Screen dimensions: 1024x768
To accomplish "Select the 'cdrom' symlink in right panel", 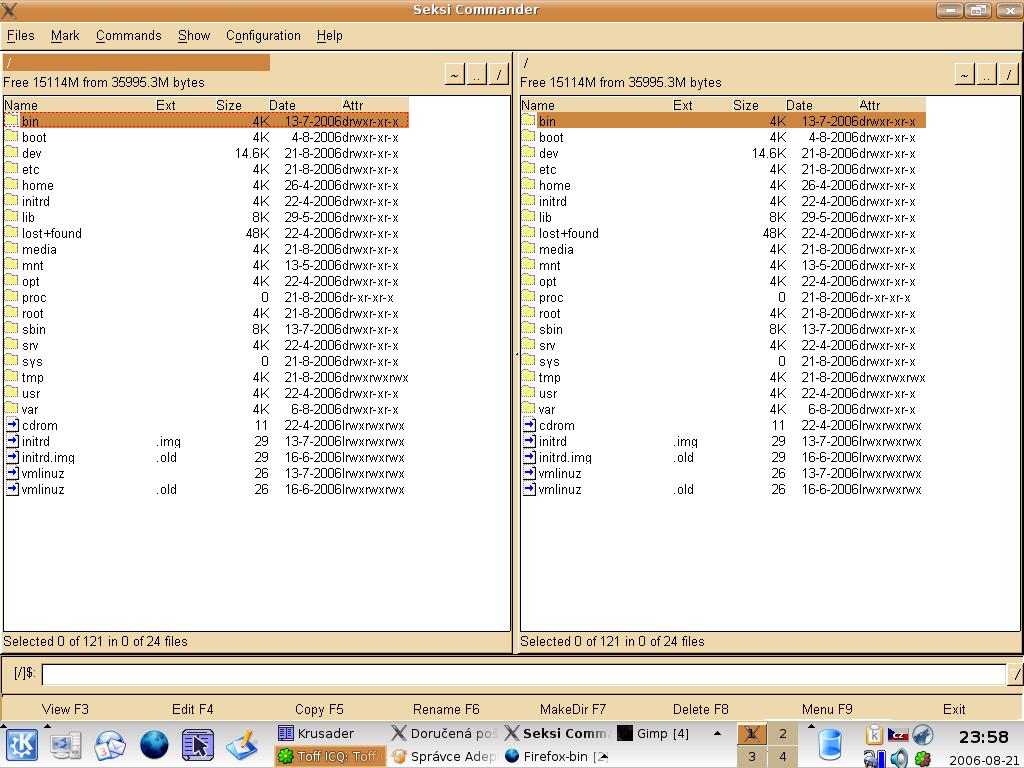I will [556, 425].
